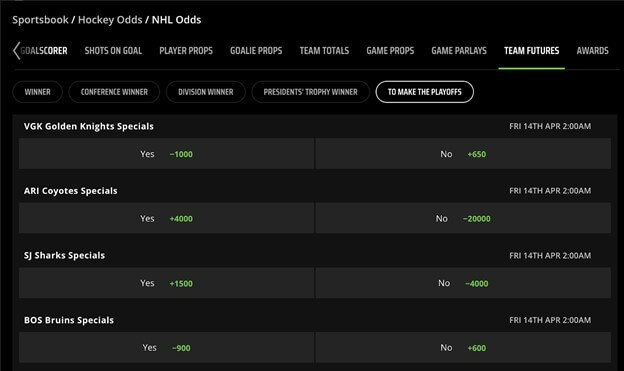The image size is (624, 371).
Task: Click the Coyotes market date text
Action: coord(550,191)
